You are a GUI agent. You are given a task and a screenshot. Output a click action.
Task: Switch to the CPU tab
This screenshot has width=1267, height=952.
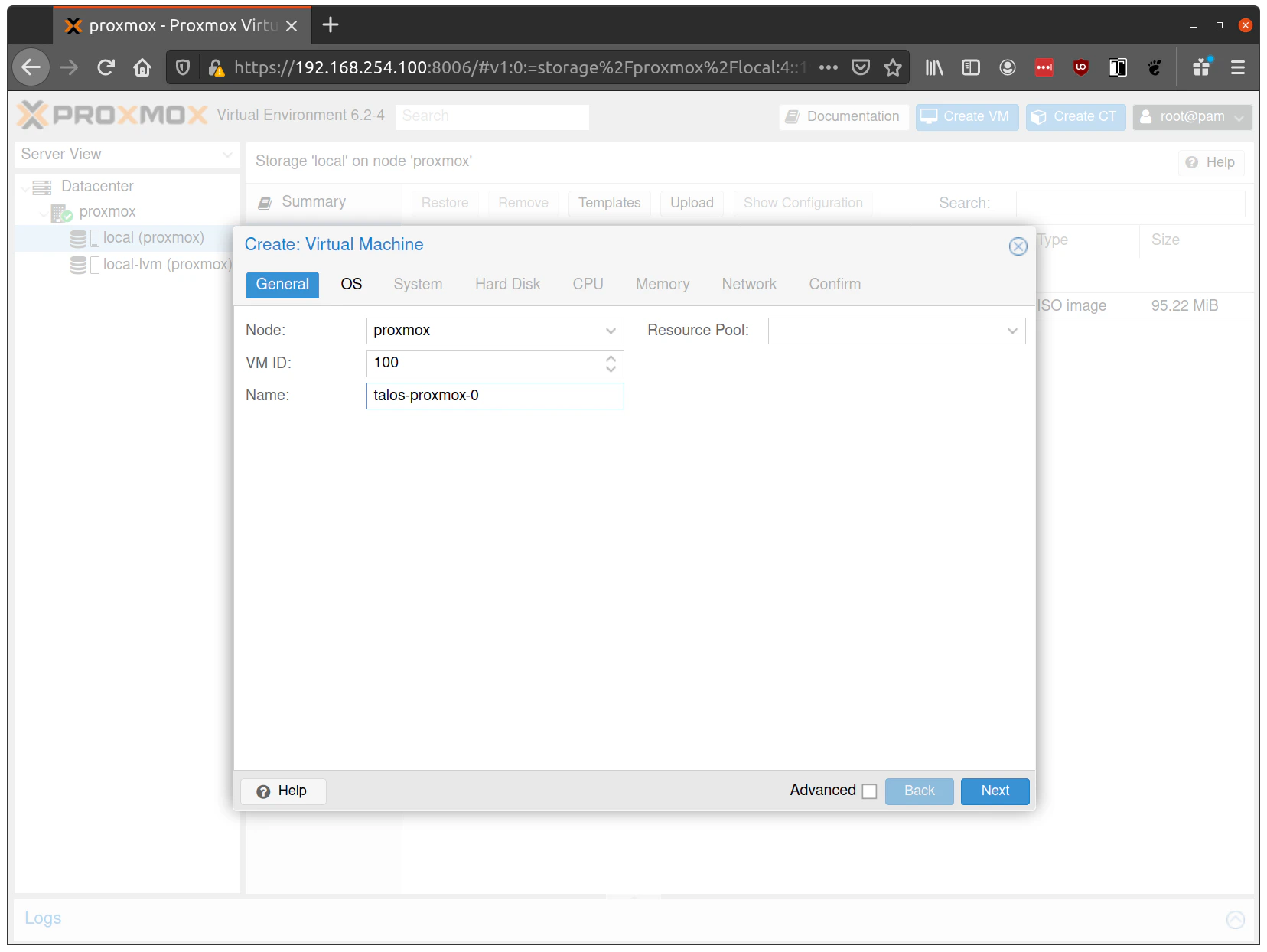click(x=588, y=285)
